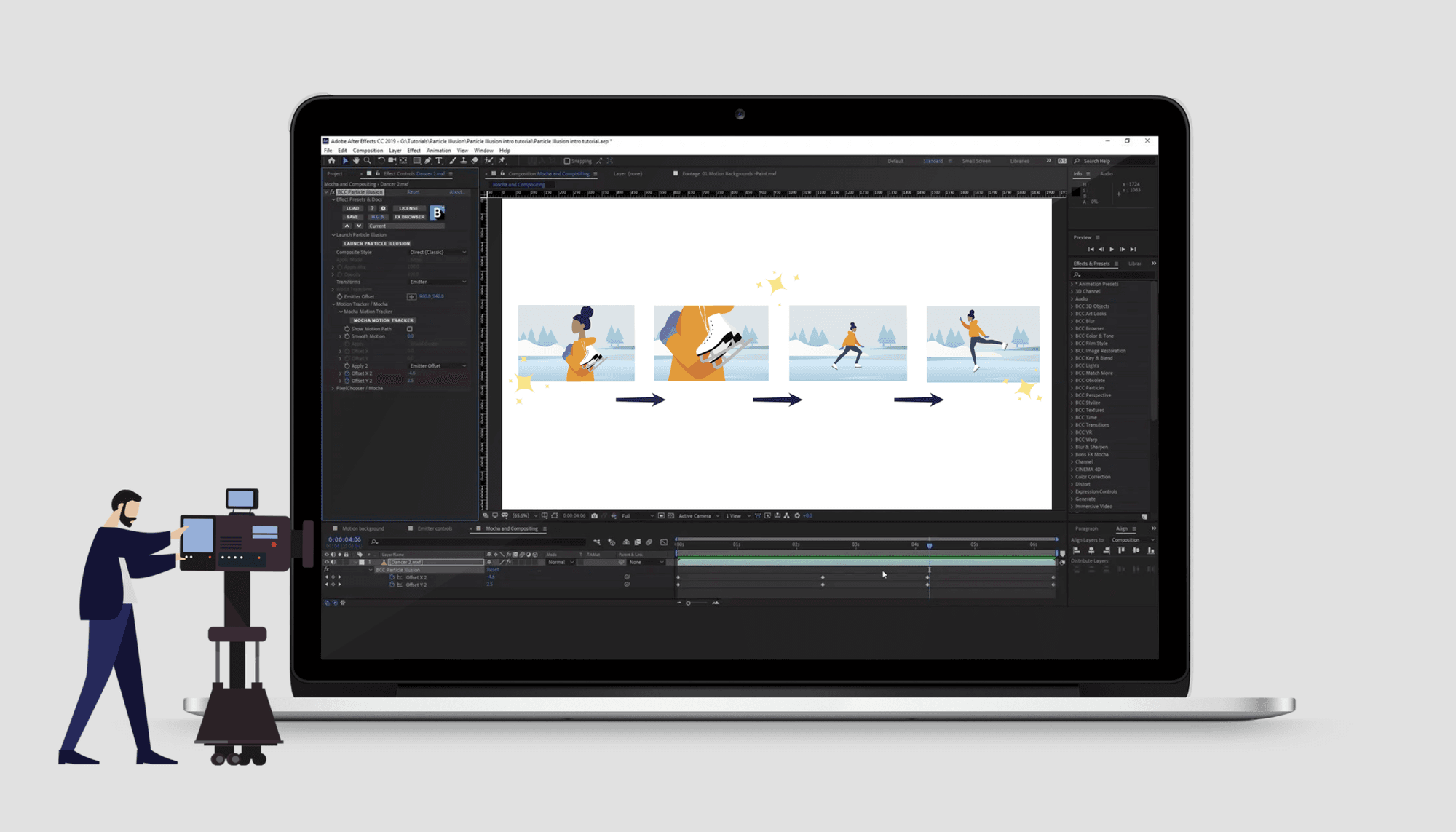This screenshot has height=832, width=1456.
Task: Open the Effect menu
Action: coord(414,151)
